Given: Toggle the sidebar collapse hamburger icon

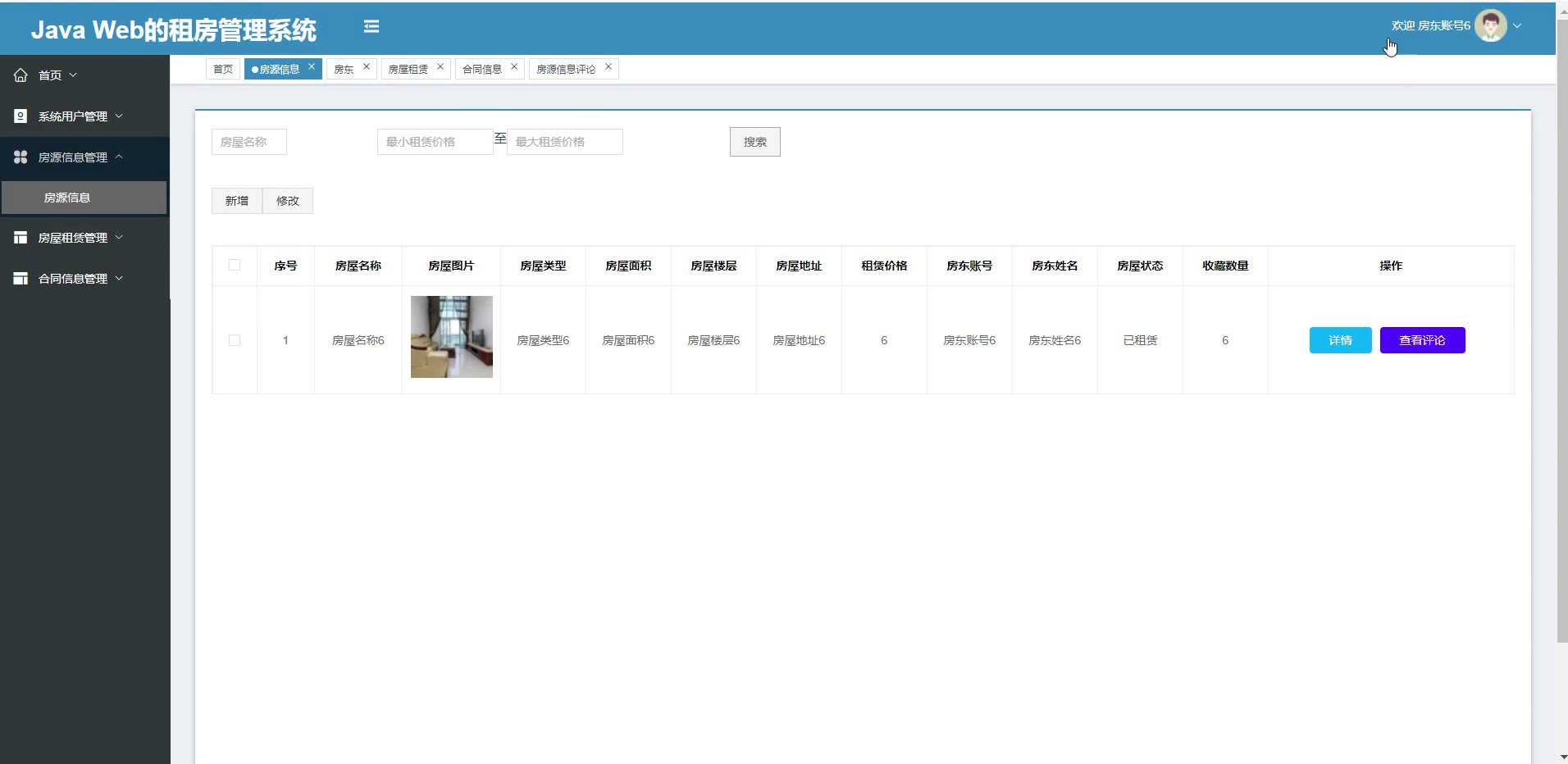Looking at the screenshot, I should click(371, 27).
